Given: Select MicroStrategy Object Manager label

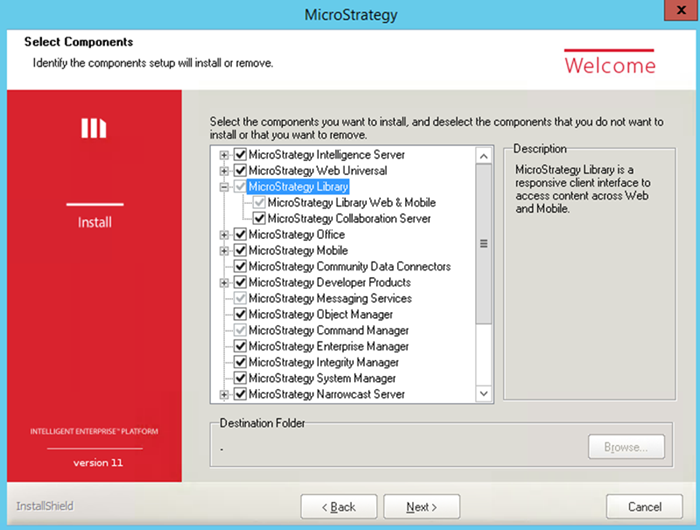Looking at the screenshot, I should coord(321,315).
